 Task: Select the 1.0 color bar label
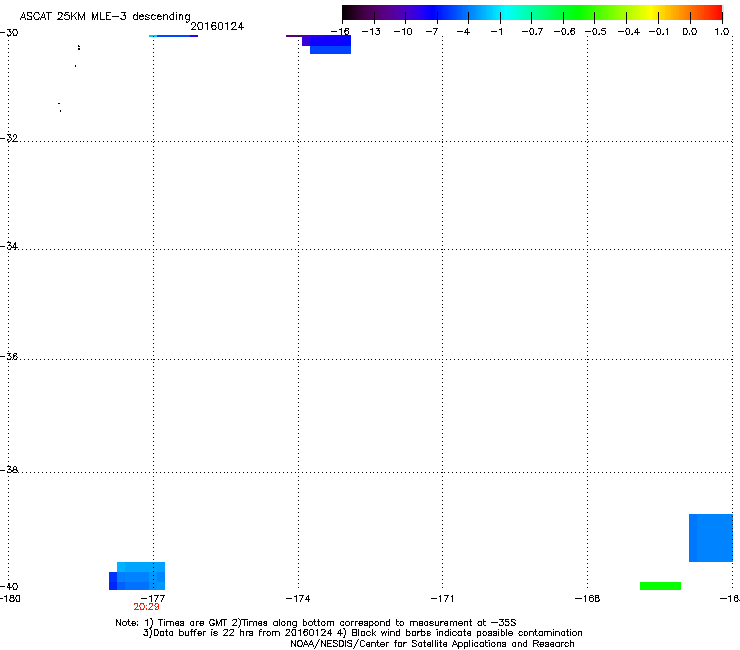(x=722, y=31)
